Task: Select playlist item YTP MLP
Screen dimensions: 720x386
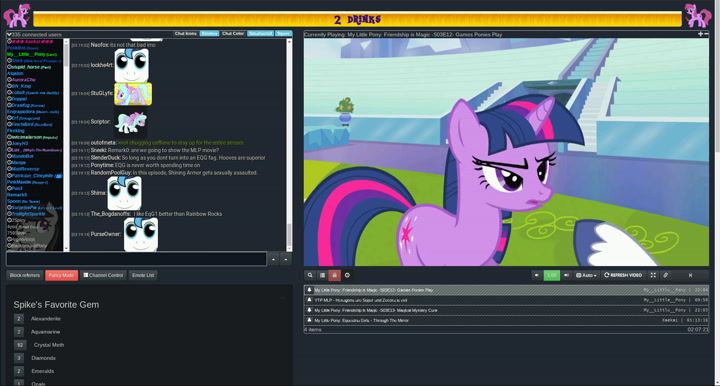Action: tap(506, 300)
